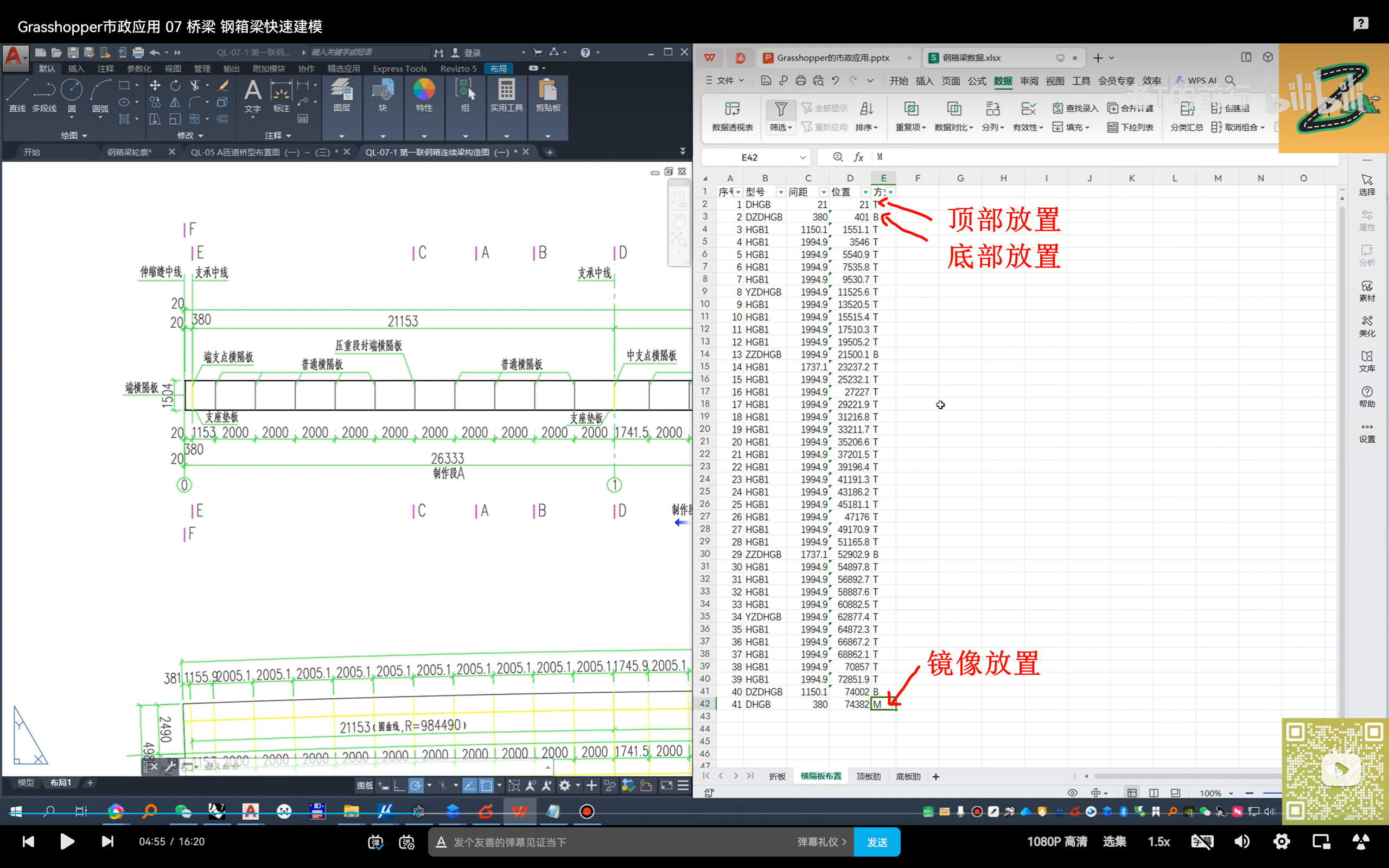The height and width of the screenshot is (868, 1389).
Task: Click the 发送 send button
Action: point(876,841)
